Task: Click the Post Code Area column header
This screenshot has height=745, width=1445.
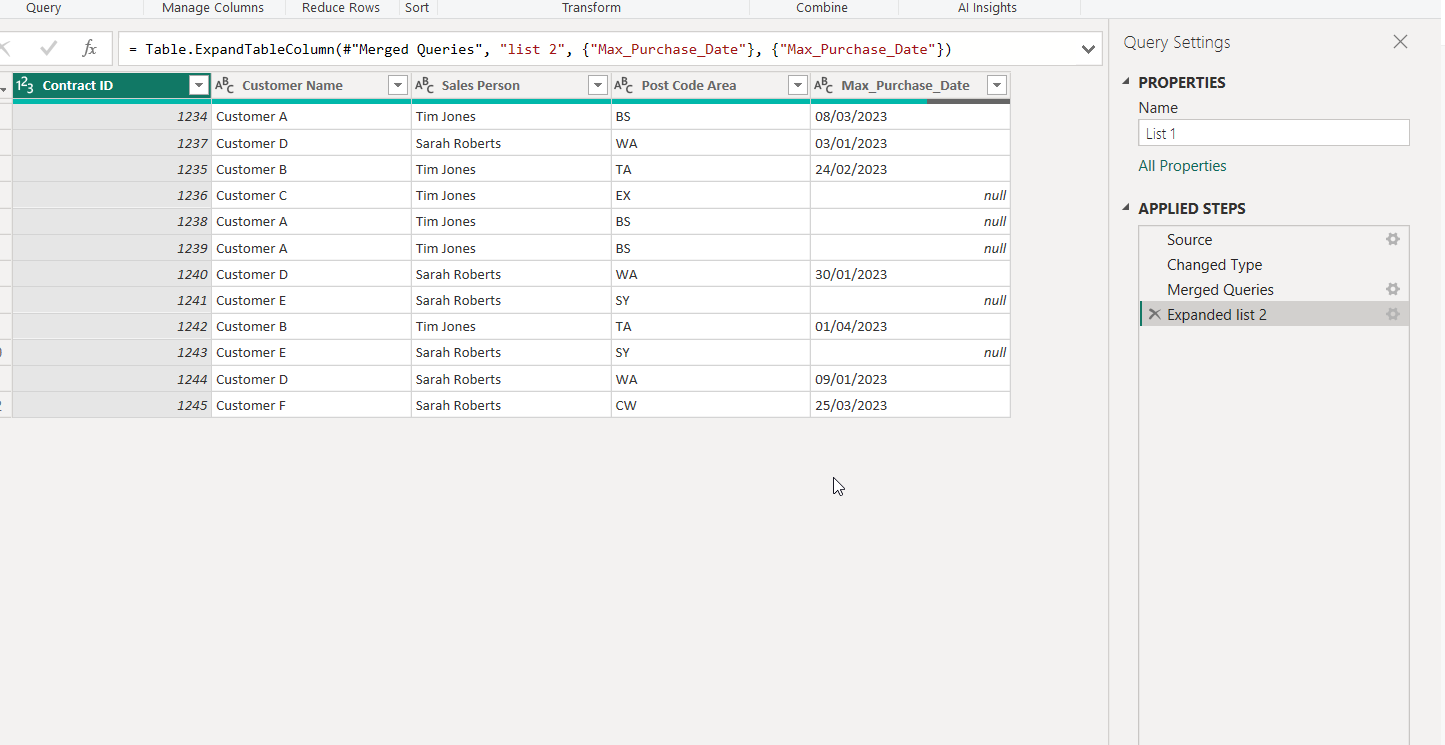Action: [711, 86]
